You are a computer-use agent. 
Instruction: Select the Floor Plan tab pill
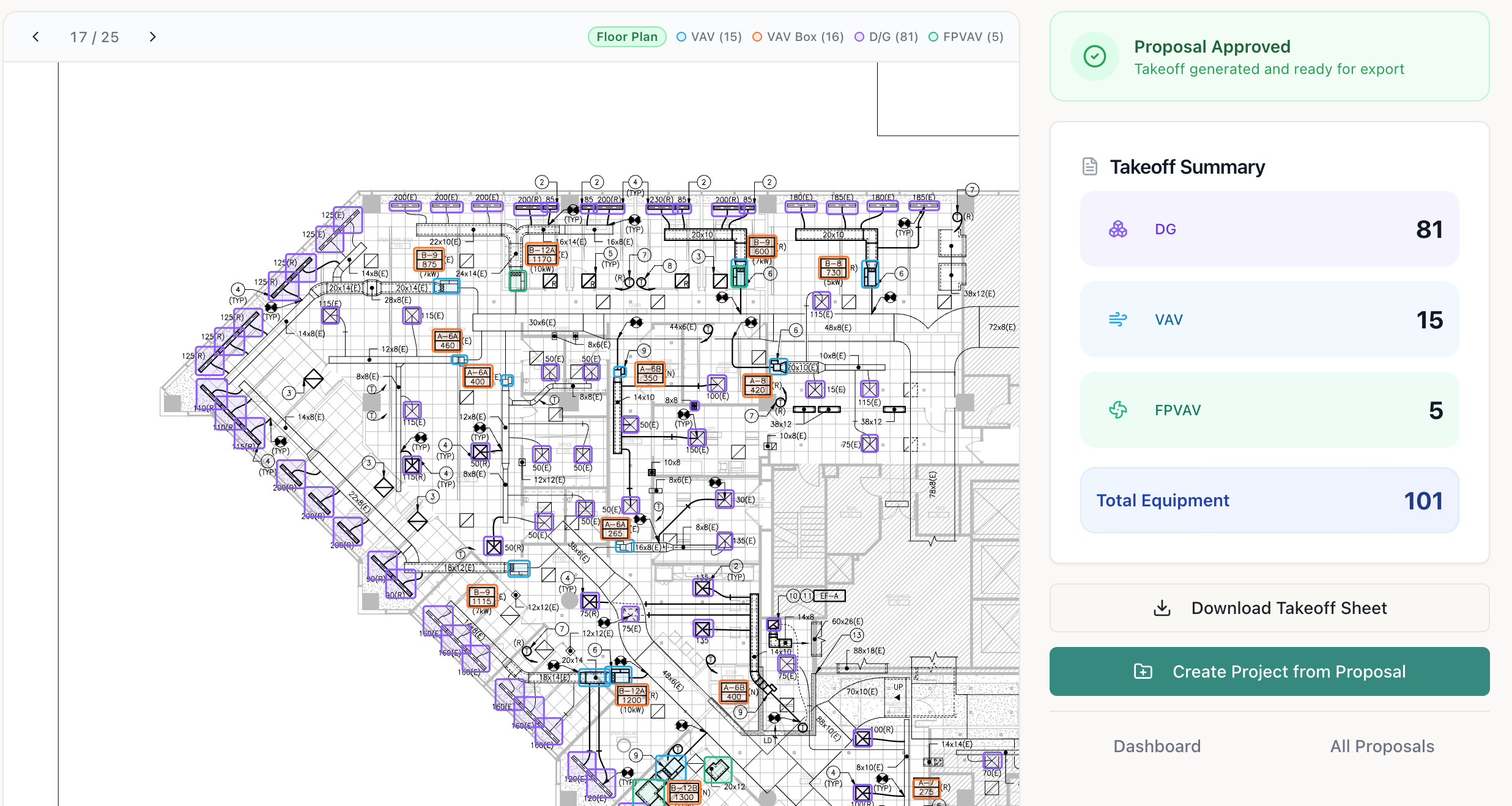pyautogui.click(x=626, y=37)
